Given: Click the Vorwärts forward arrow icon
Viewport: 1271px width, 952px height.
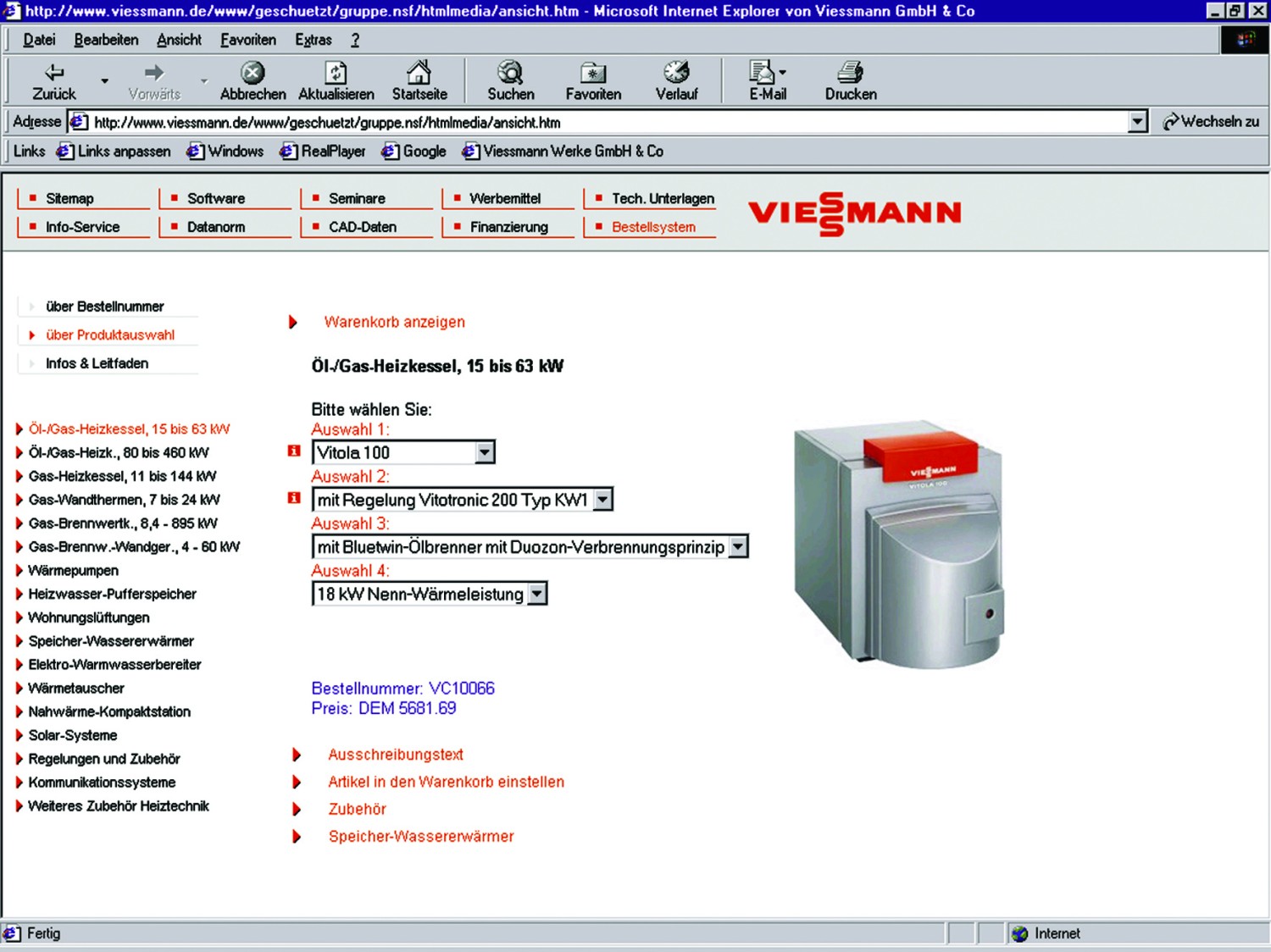Looking at the screenshot, I should tap(154, 72).
